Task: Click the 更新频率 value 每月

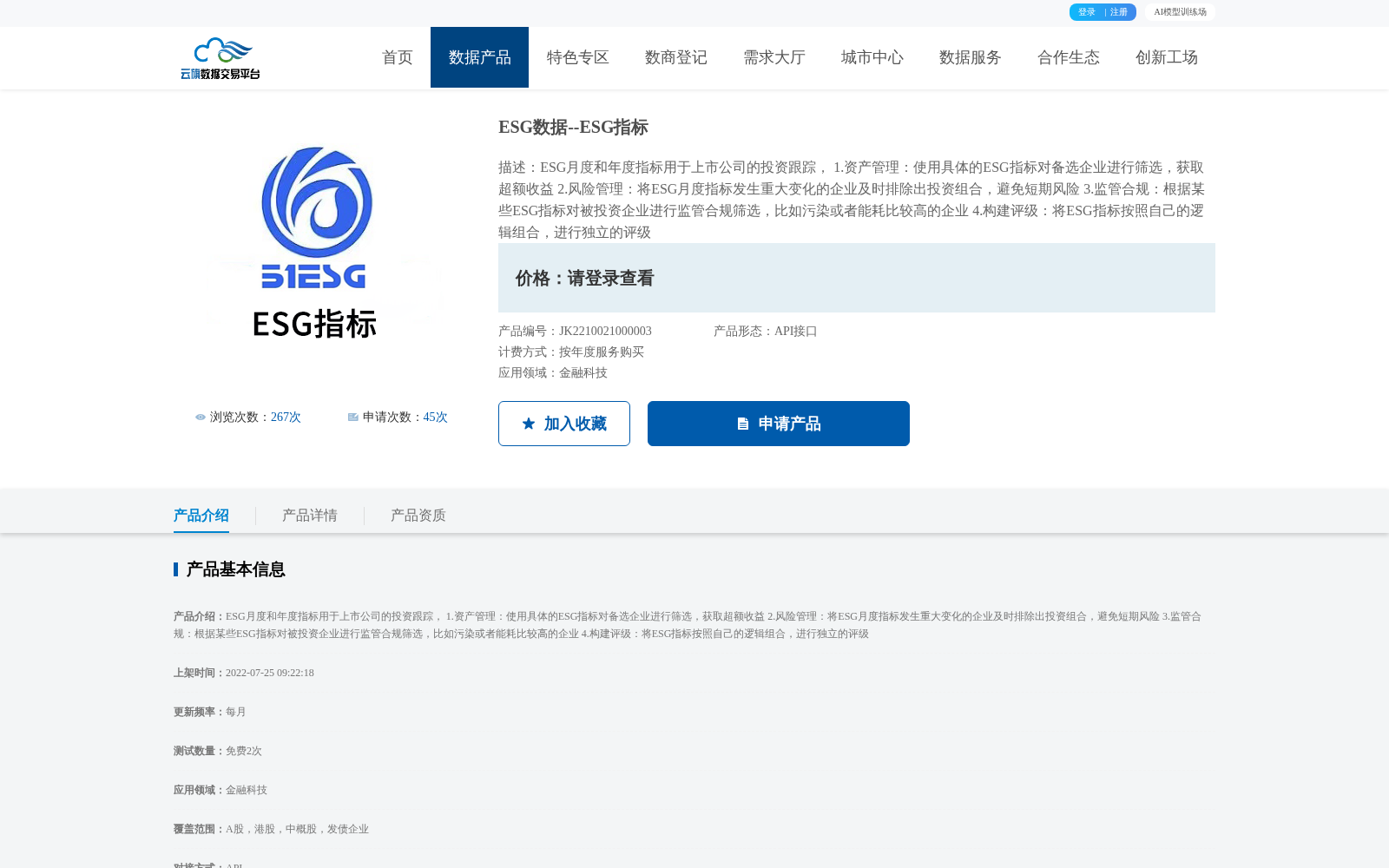Action: pyautogui.click(x=236, y=712)
